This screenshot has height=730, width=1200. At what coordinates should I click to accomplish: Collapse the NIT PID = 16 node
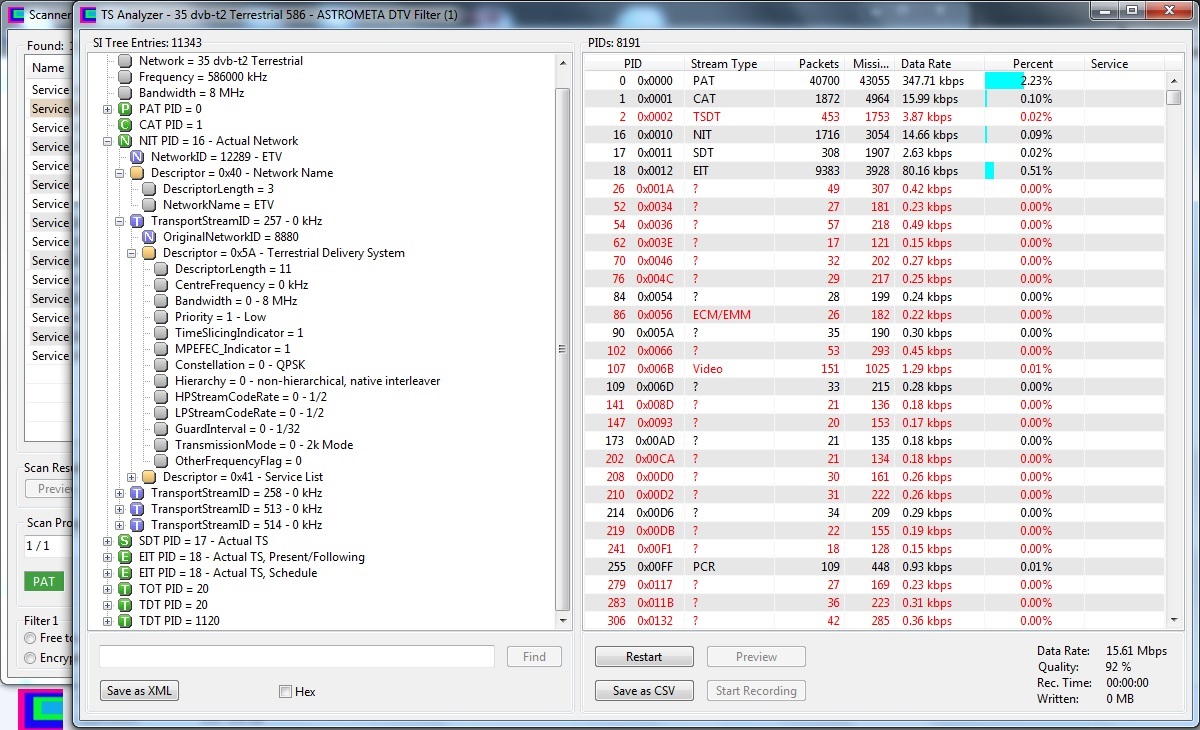pyautogui.click(x=108, y=141)
